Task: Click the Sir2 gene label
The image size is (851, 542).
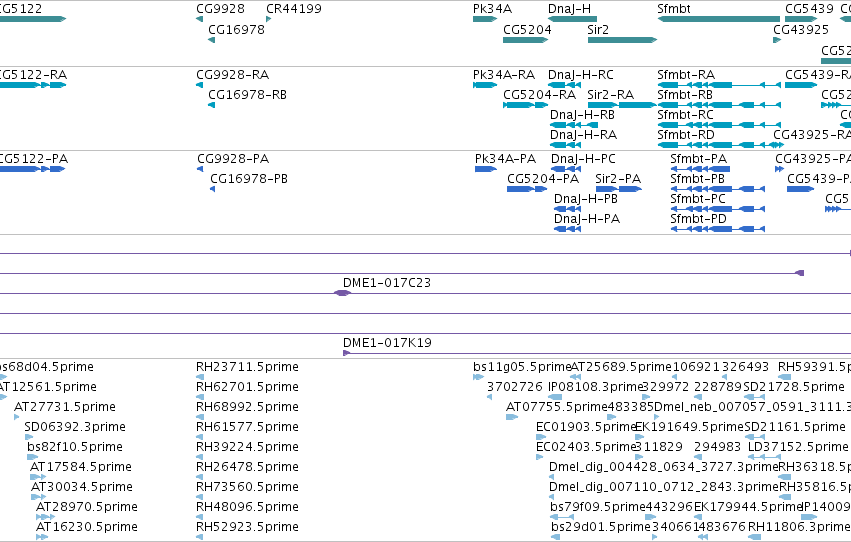Action: coord(598,29)
